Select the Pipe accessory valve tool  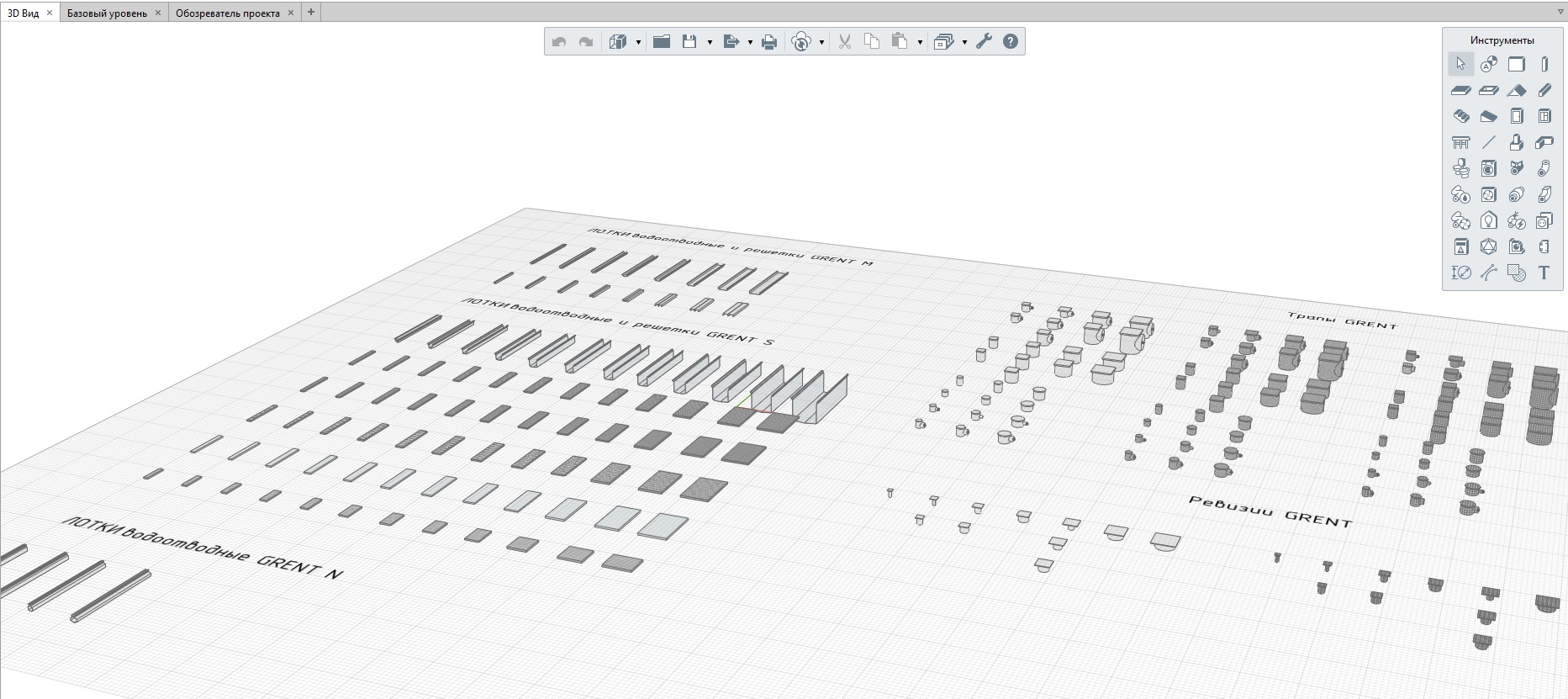(1517, 168)
